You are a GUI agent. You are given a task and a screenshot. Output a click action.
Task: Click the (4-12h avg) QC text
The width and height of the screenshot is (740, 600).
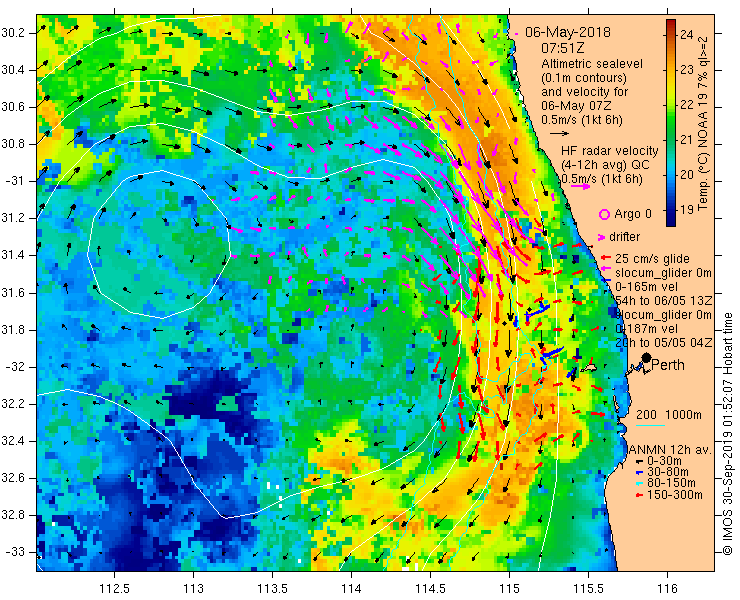click(x=605, y=165)
